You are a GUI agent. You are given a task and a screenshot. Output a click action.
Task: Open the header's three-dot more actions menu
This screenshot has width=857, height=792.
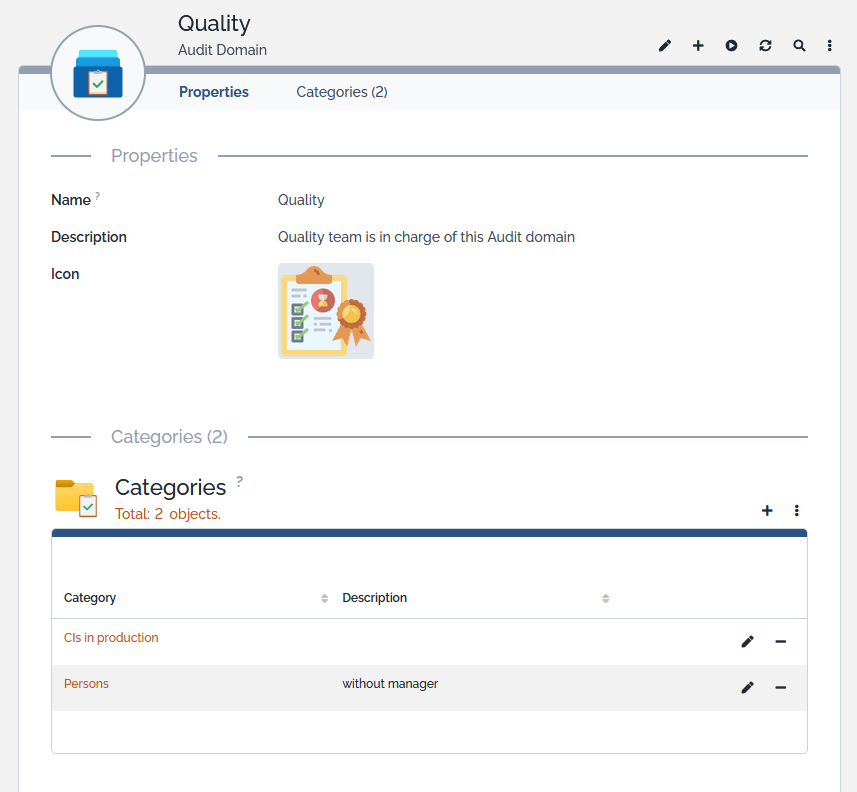point(830,46)
